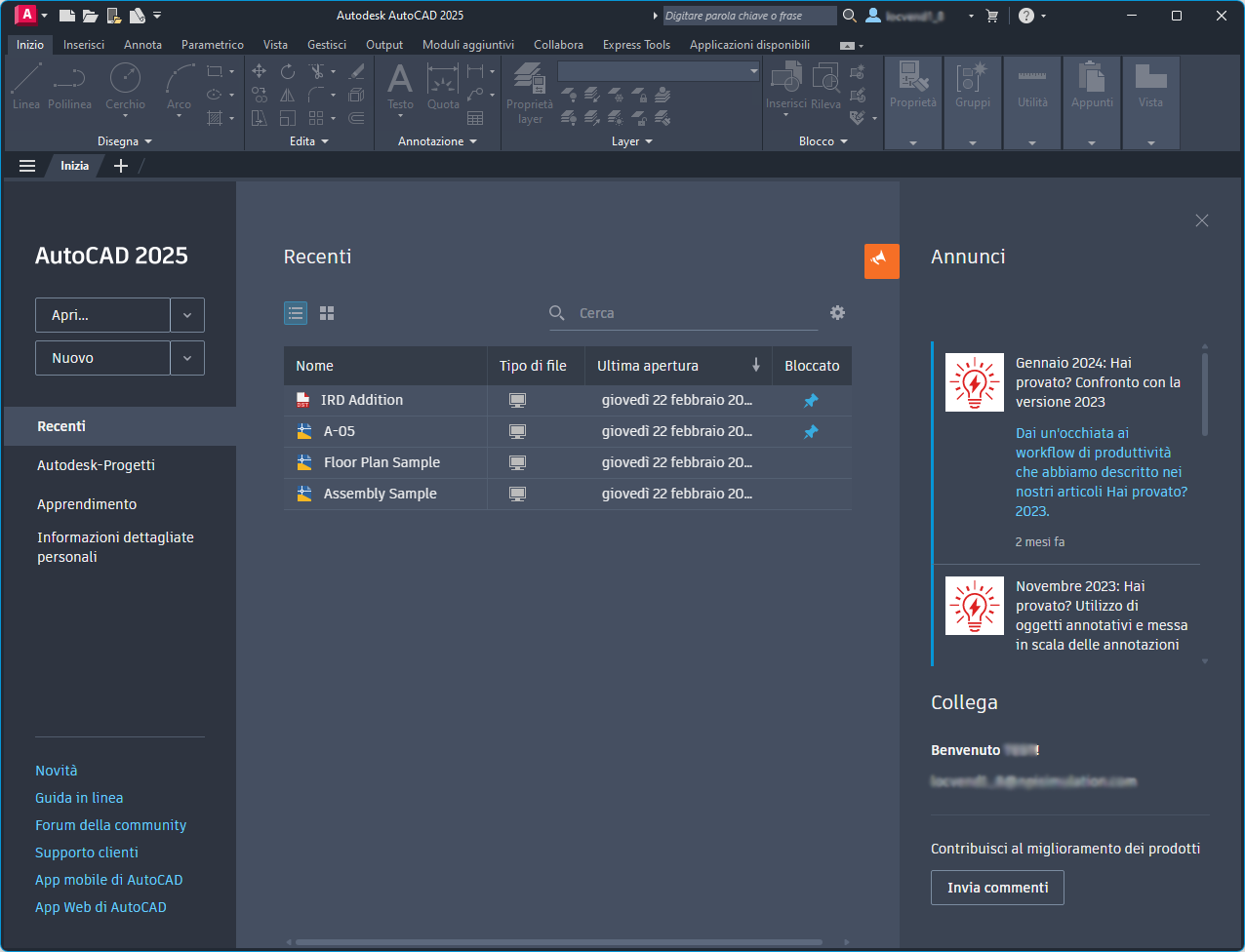Screen dimensions: 1245x952
Task: Open the Vista ribbon tab
Action: coord(275,45)
